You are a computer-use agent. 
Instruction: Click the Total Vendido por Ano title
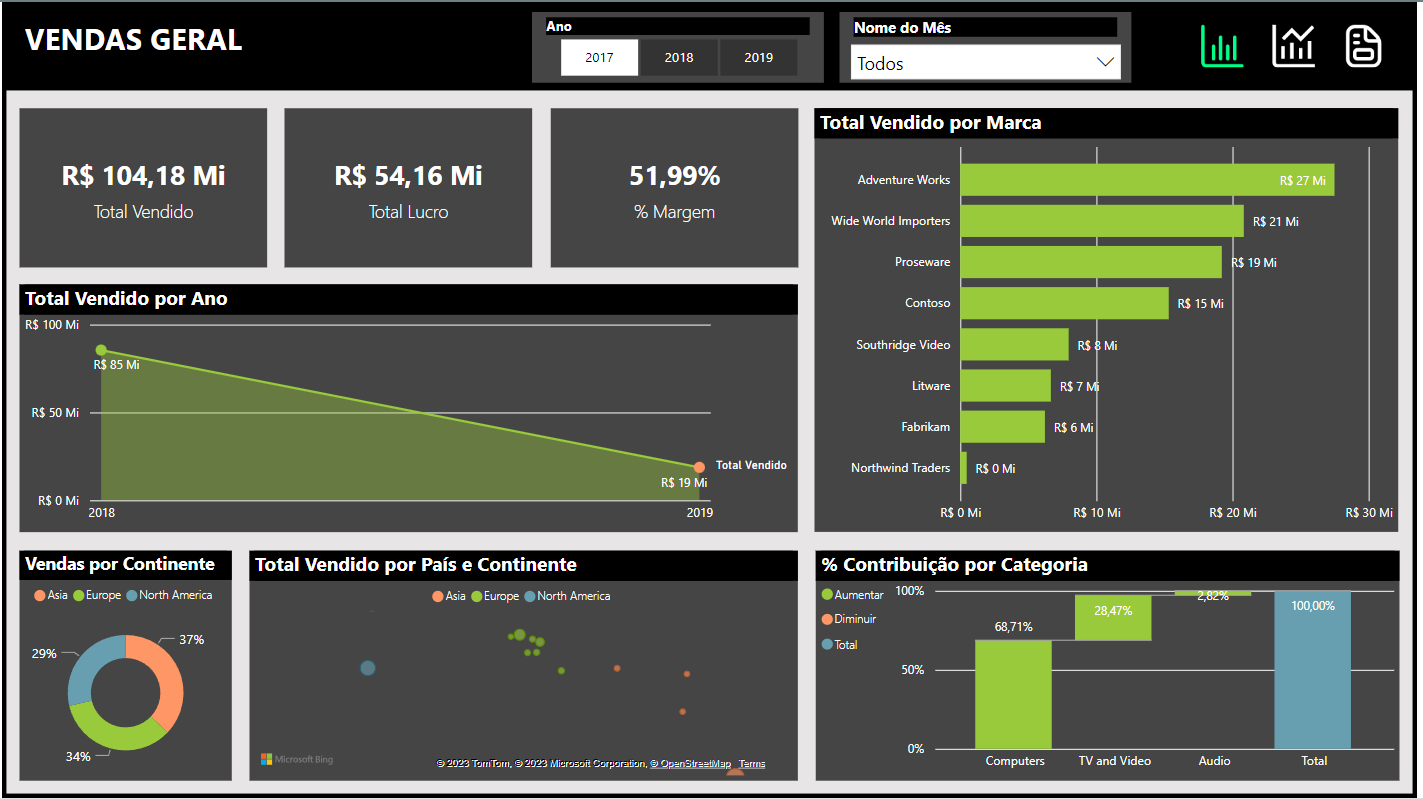(126, 299)
